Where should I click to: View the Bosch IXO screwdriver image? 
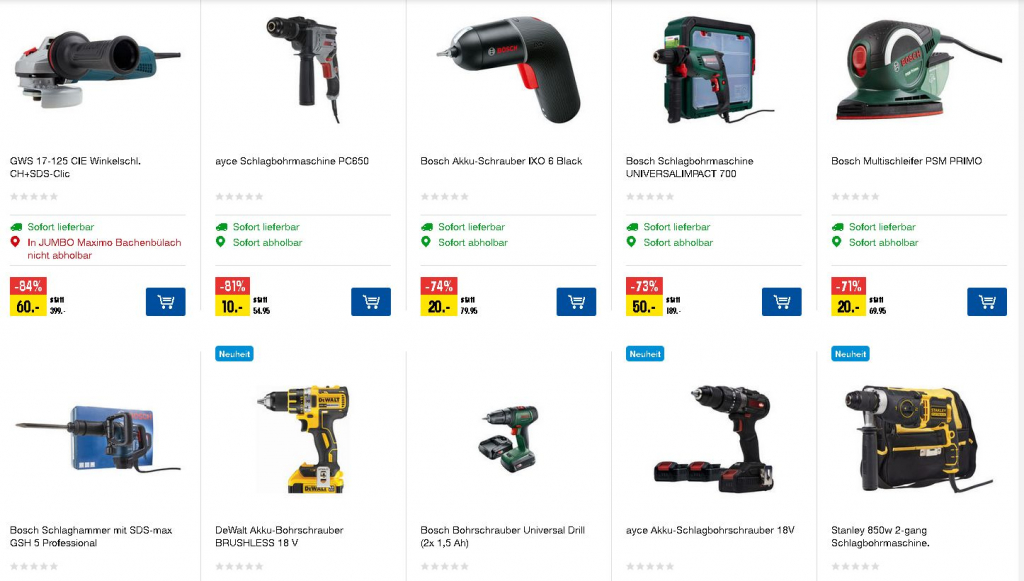[509, 70]
